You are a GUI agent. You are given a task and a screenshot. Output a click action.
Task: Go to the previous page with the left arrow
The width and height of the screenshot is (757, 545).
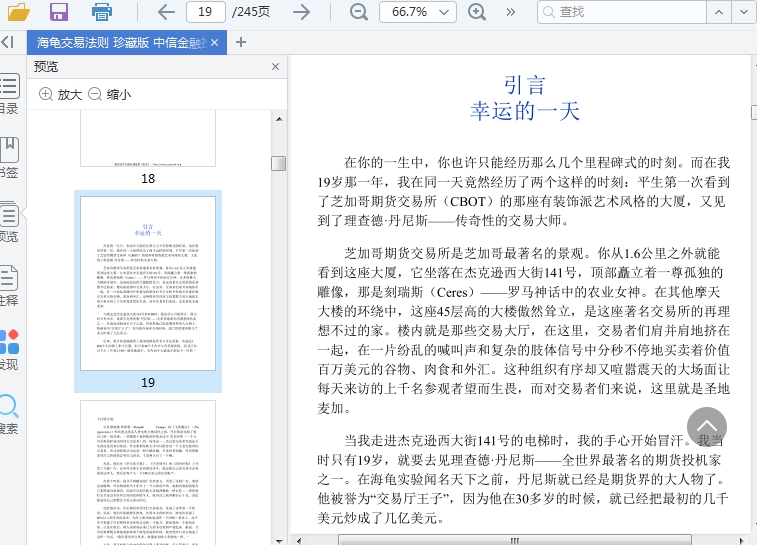click(166, 12)
